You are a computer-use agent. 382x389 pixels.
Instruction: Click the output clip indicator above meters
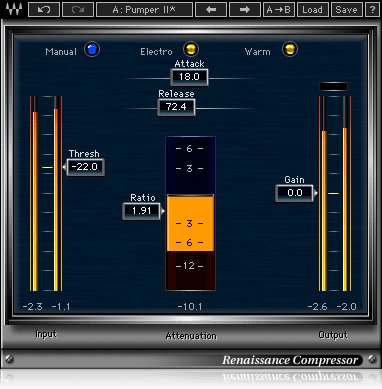coord(333,87)
